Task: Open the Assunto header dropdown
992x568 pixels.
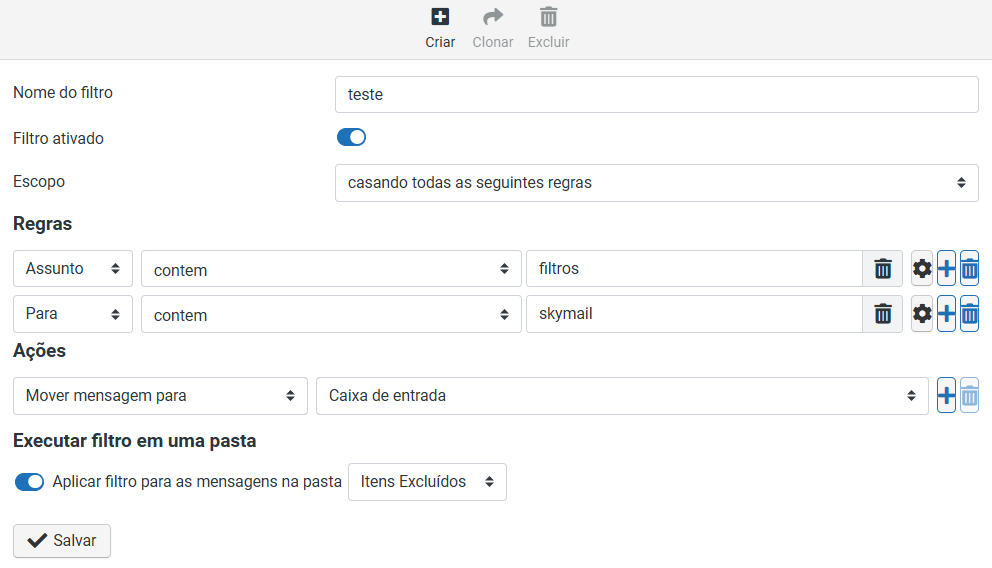Action: 73,269
